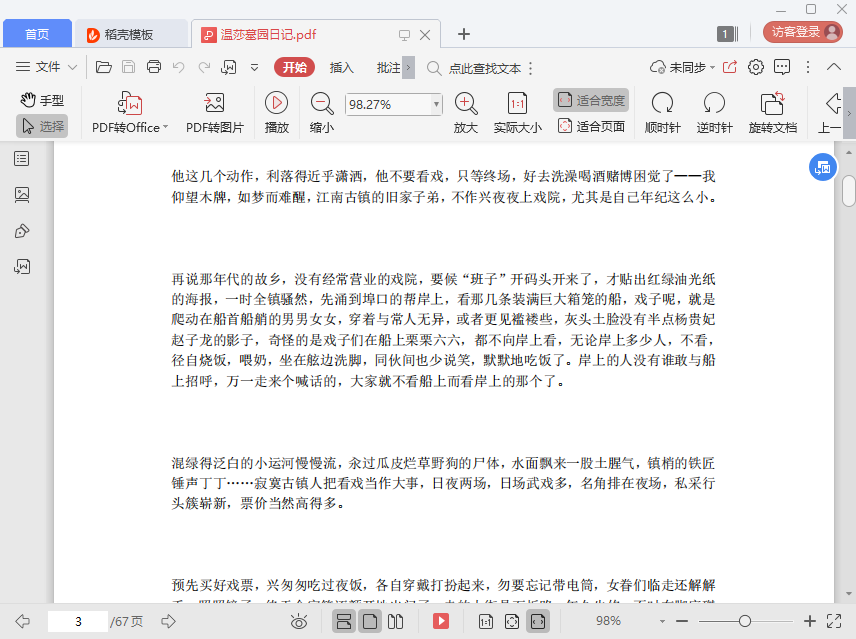This screenshot has width=856, height=639.
Task: Switch to single page view mode
Action: [x=370, y=621]
